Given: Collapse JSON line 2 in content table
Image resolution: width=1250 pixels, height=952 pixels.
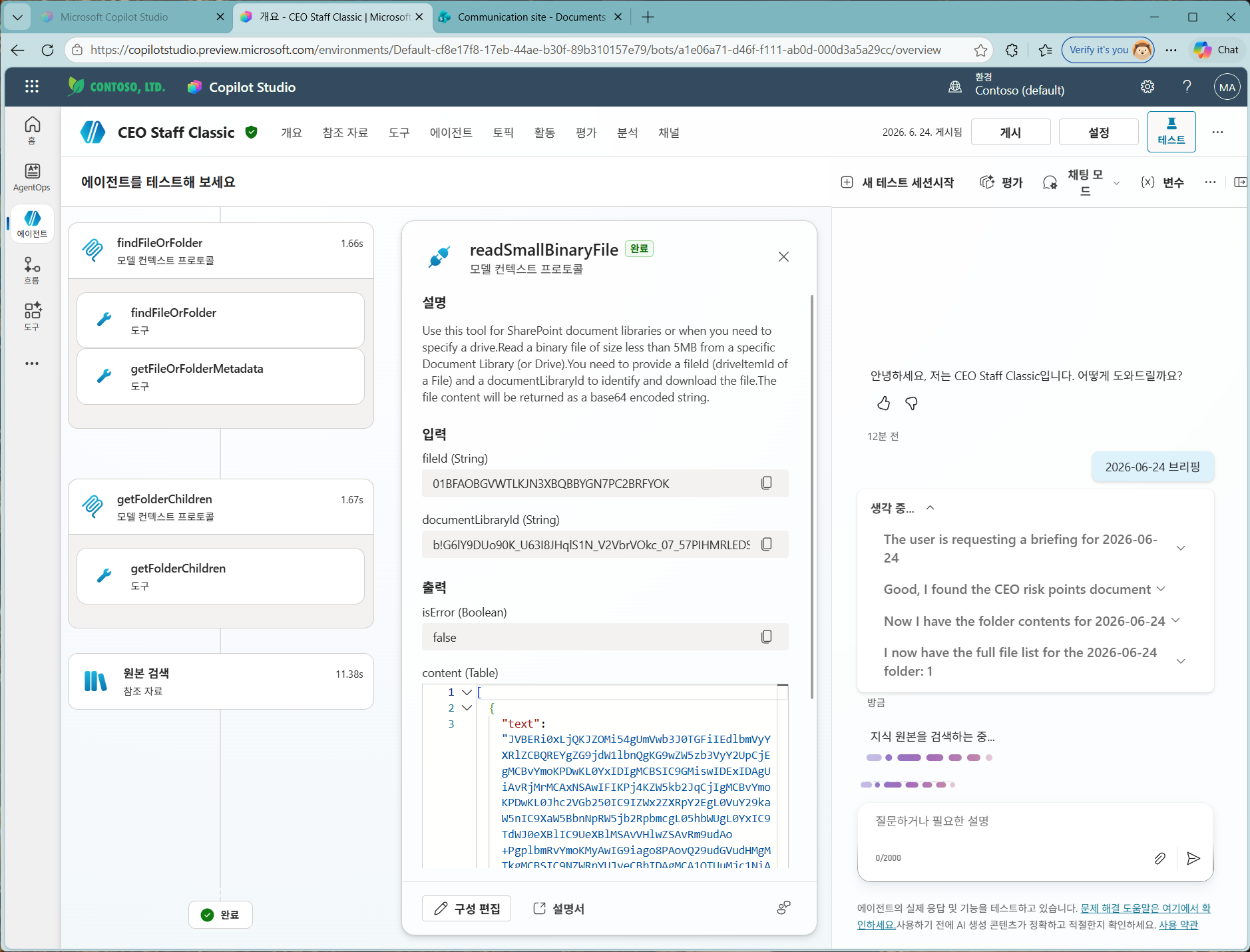Looking at the screenshot, I should coord(467,708).
